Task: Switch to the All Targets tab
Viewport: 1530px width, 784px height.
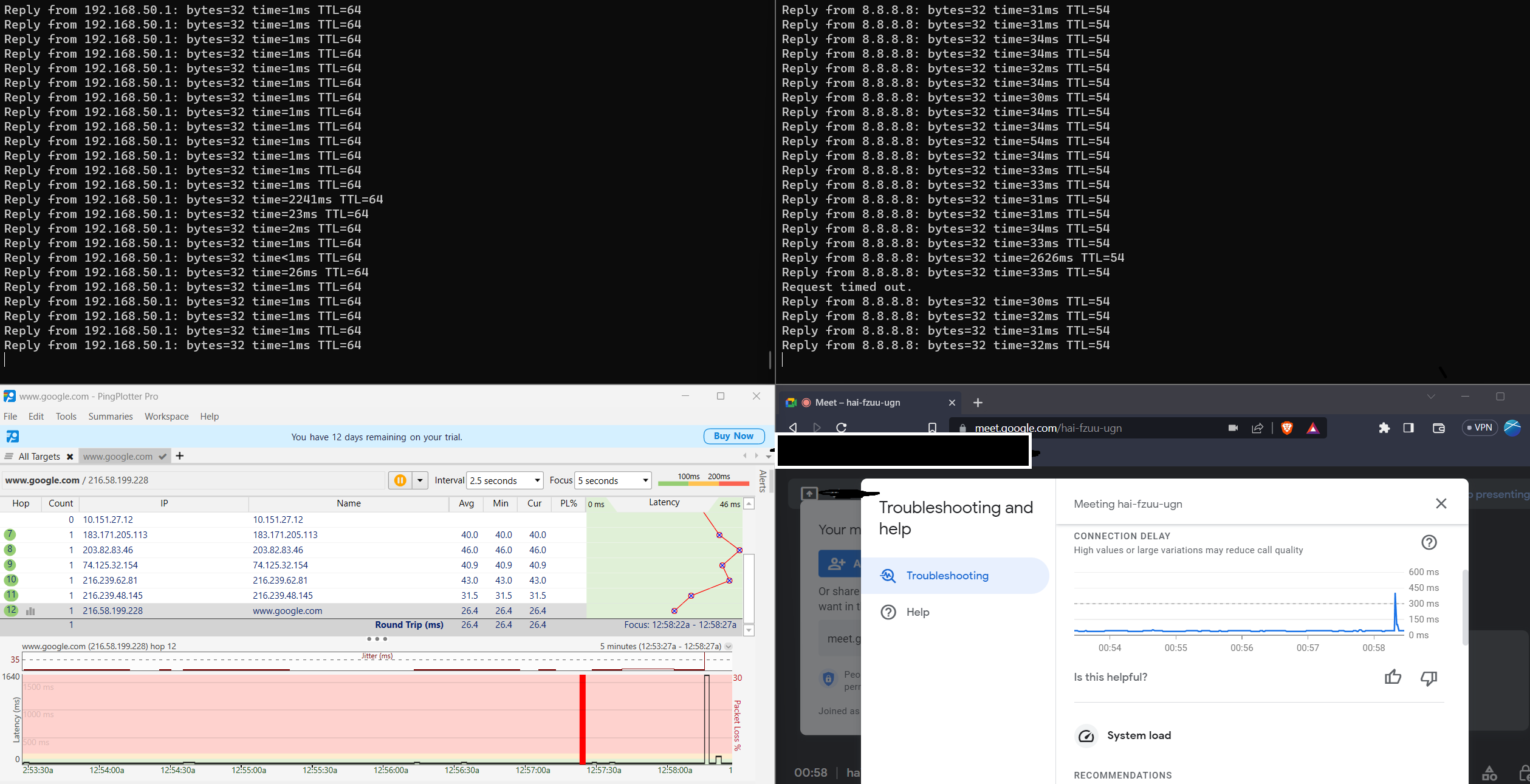Action: [x=39, y=457]
